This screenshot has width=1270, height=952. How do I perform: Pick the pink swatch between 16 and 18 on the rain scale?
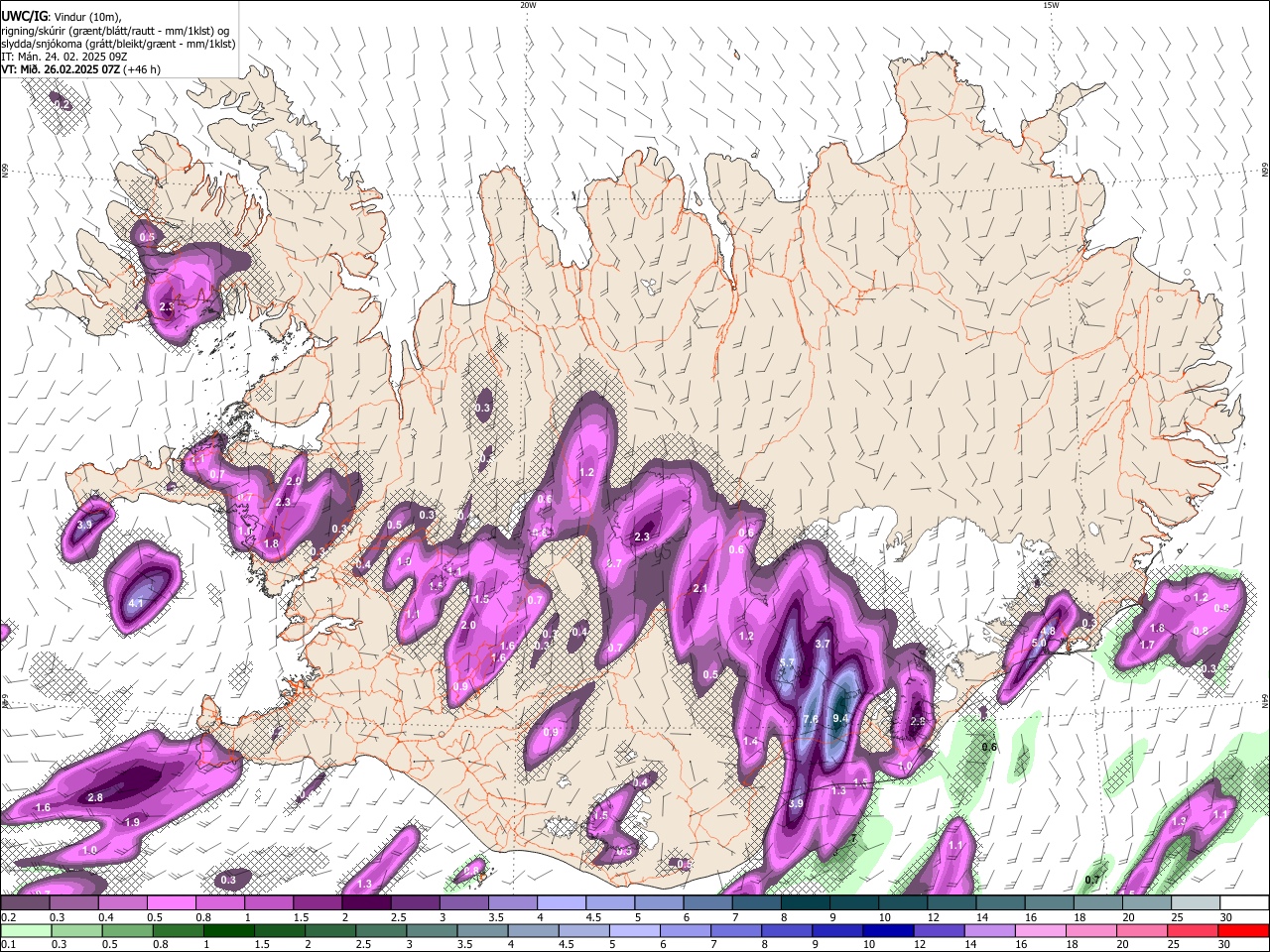1040,930
